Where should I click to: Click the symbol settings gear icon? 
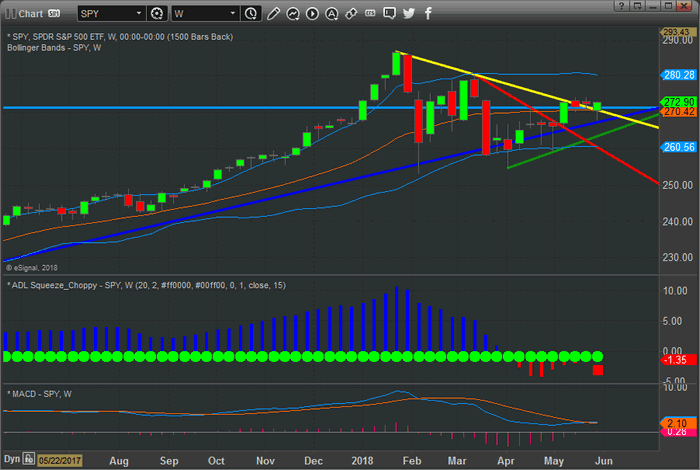point(156,14)
